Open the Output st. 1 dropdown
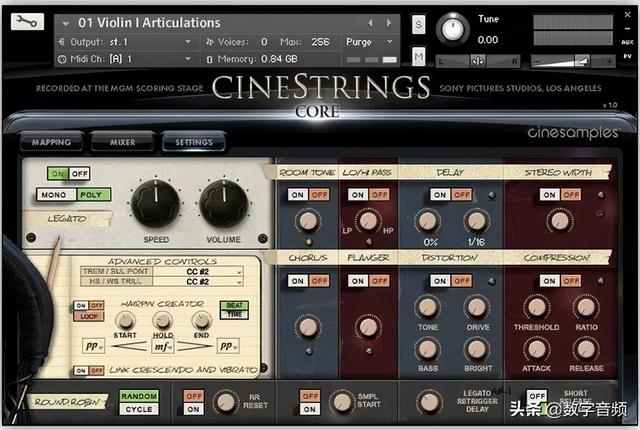The height and width of the screenshot is (430, 640). point(188,42)
